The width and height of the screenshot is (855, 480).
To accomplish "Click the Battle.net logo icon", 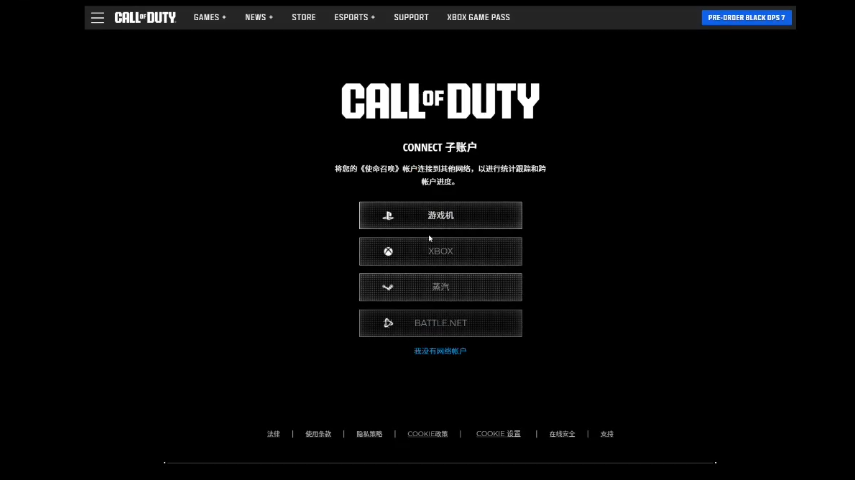I will pos(388,323).
